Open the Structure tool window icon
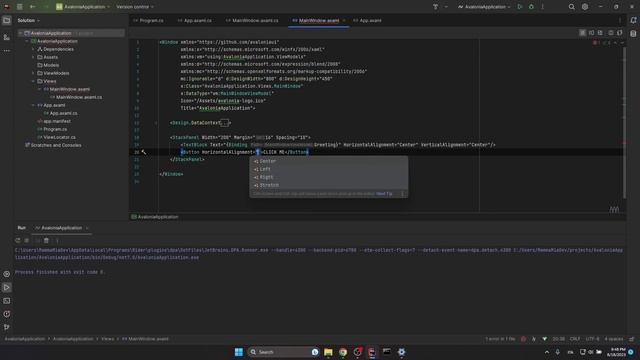 tap(7, 37)
